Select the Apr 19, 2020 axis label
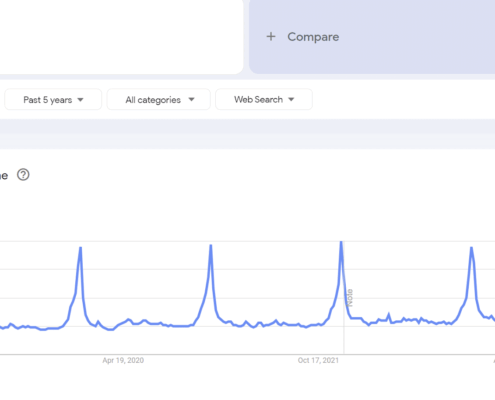This screenshot has height=400, width=495. click(x=123, y=360)
